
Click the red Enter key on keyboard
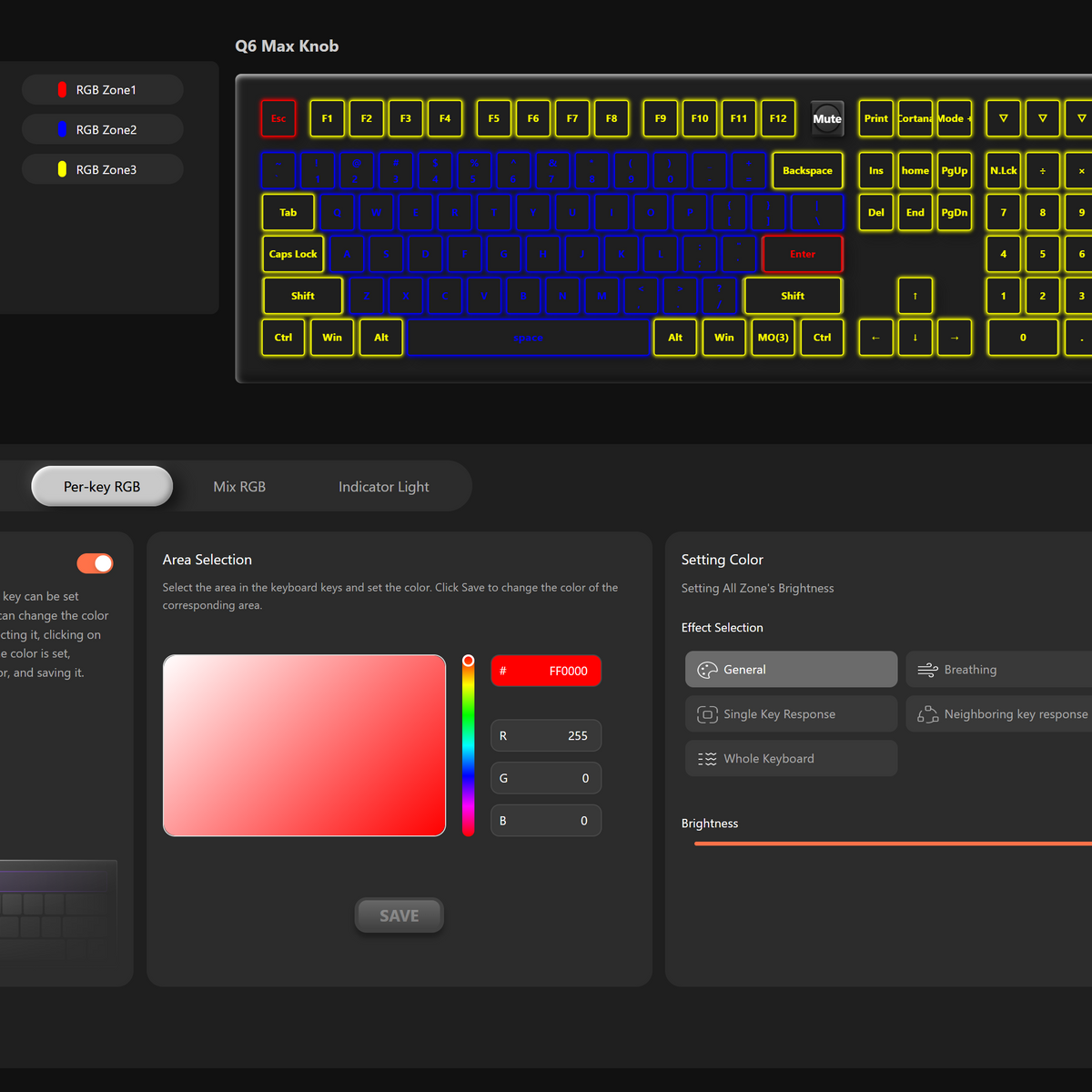(x=802, y=255)
